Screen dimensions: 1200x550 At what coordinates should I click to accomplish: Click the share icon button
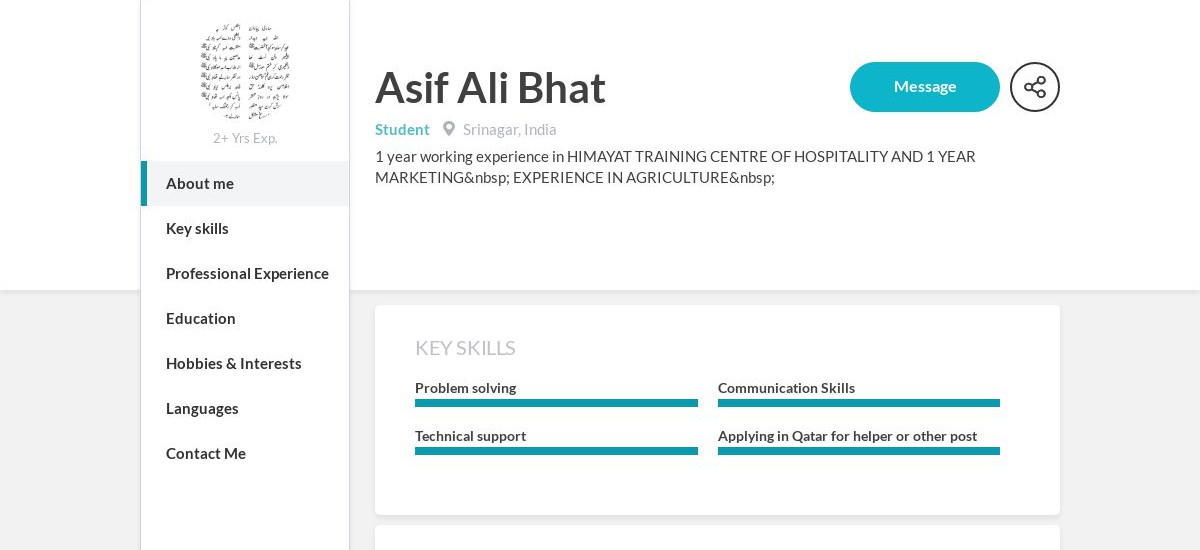point(1035,87)
